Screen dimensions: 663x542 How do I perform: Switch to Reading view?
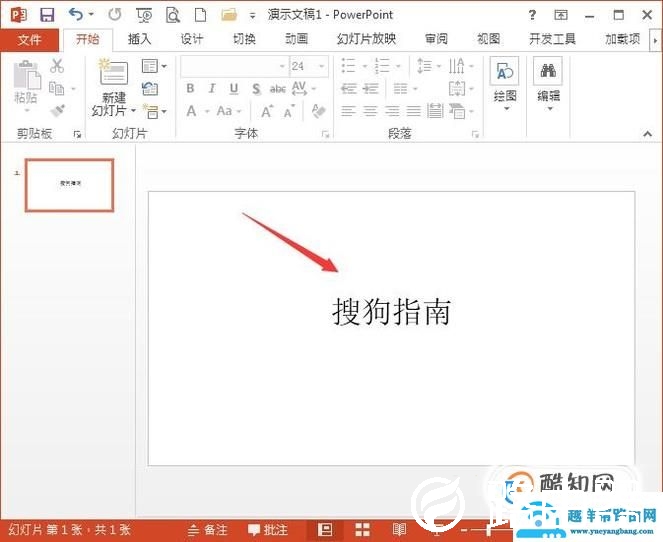coord(399,529)
